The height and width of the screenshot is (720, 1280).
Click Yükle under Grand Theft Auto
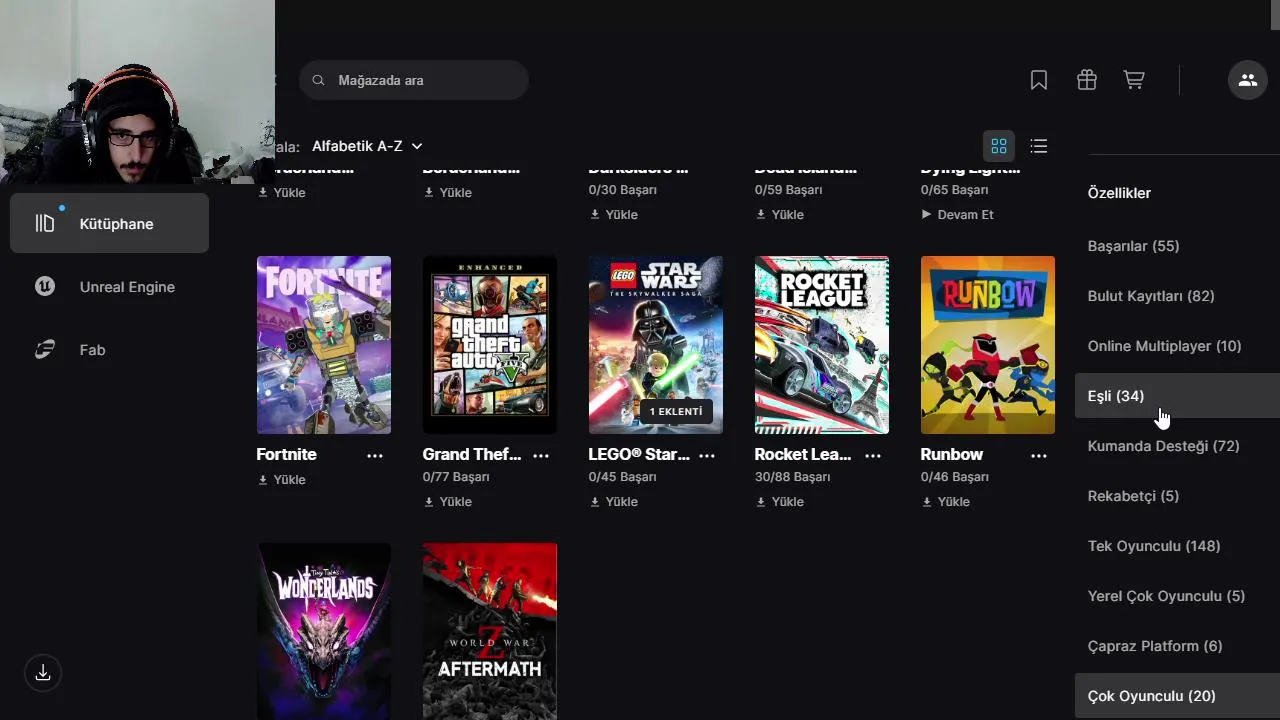[x=447, y=502]
